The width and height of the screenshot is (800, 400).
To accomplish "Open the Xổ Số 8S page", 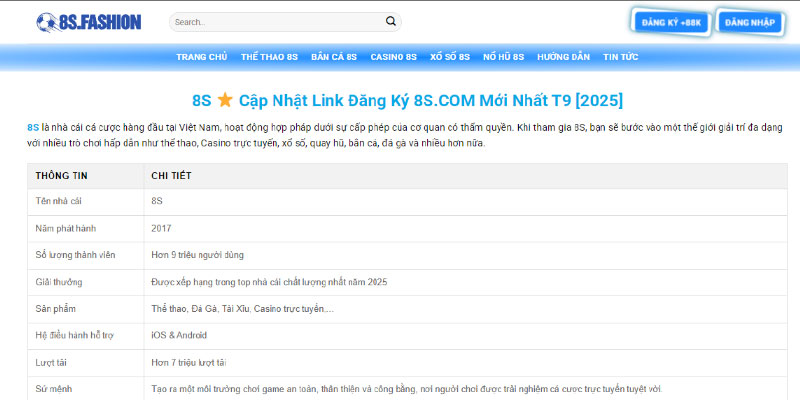I will coord(450,57).
